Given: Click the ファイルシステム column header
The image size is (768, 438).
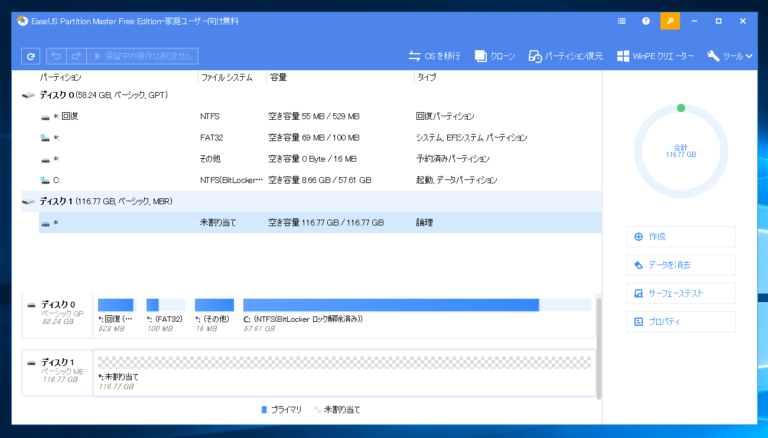Looking at the screenshot, I should [x=227, y=77].
